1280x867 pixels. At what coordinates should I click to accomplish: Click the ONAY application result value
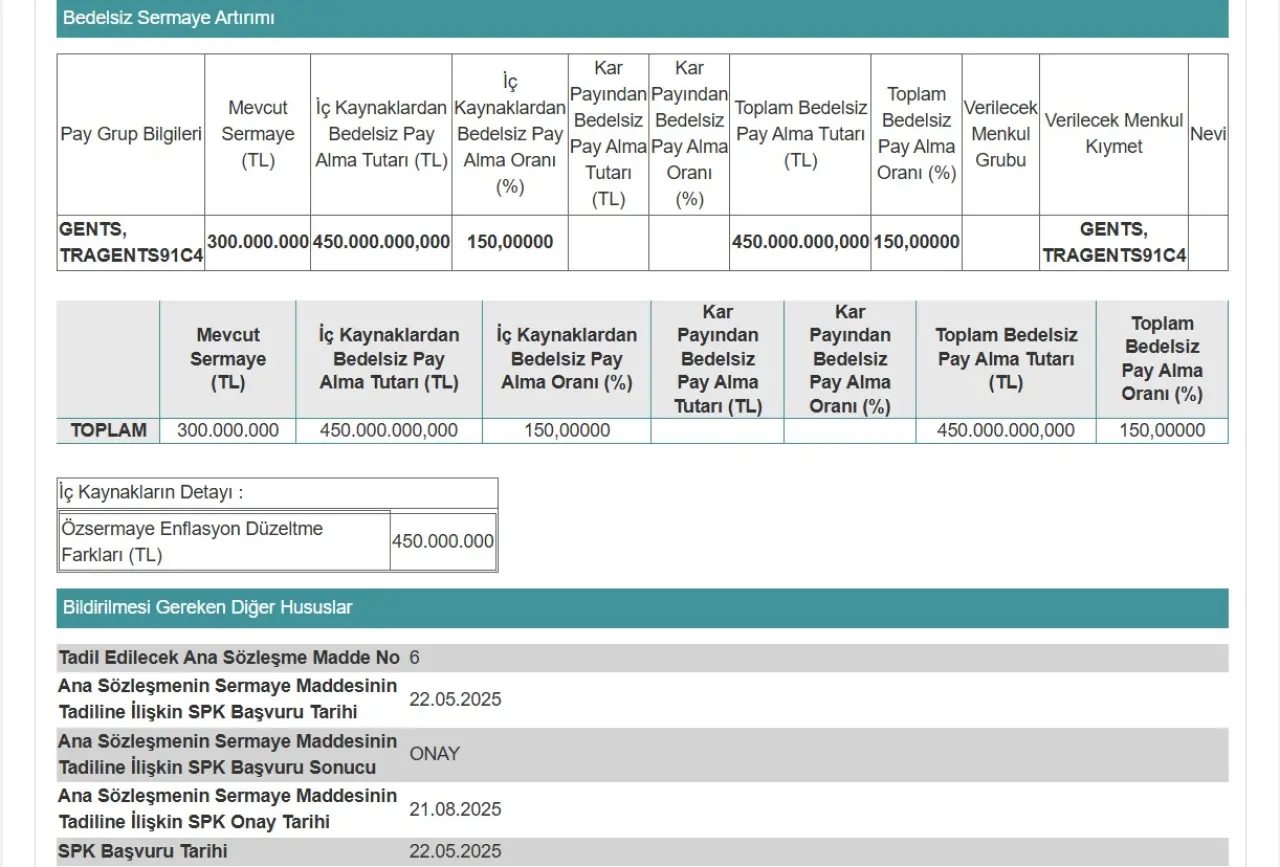pyautogui.click(x=434, y=754)
